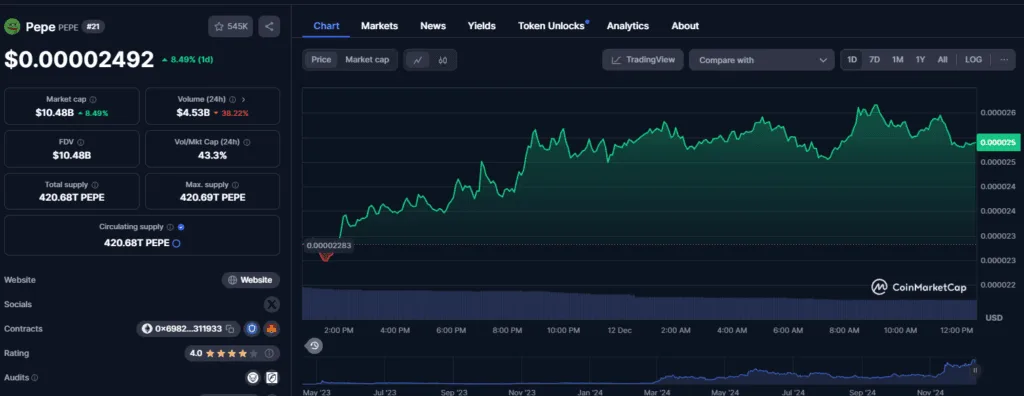The image size is (1024, 396).
Task: Click the 12 Dec date label on axis
Action: coord(619,331)
